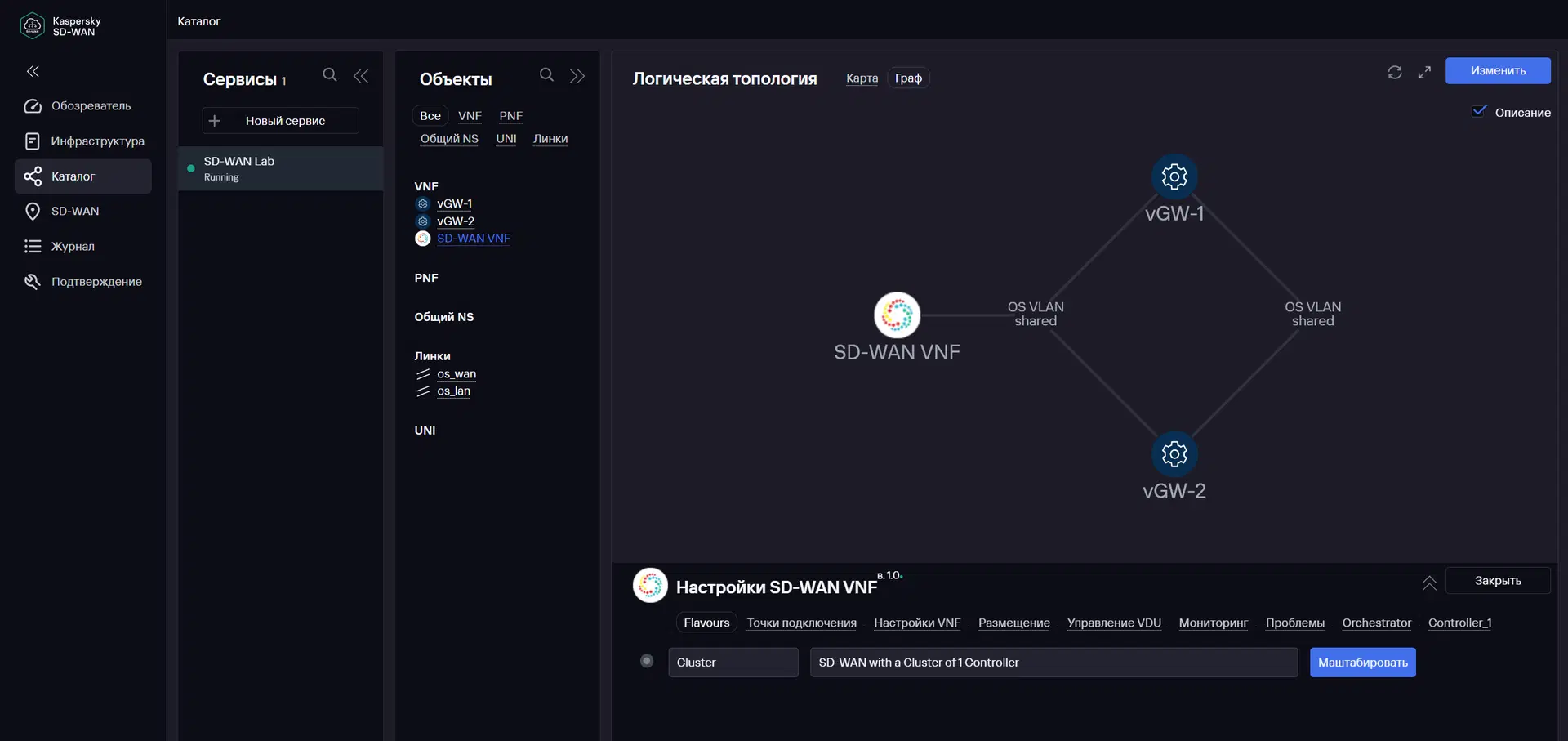Close settings panel with Закрыть
Screen dimensions: 1568x741
coord(1498,581)
